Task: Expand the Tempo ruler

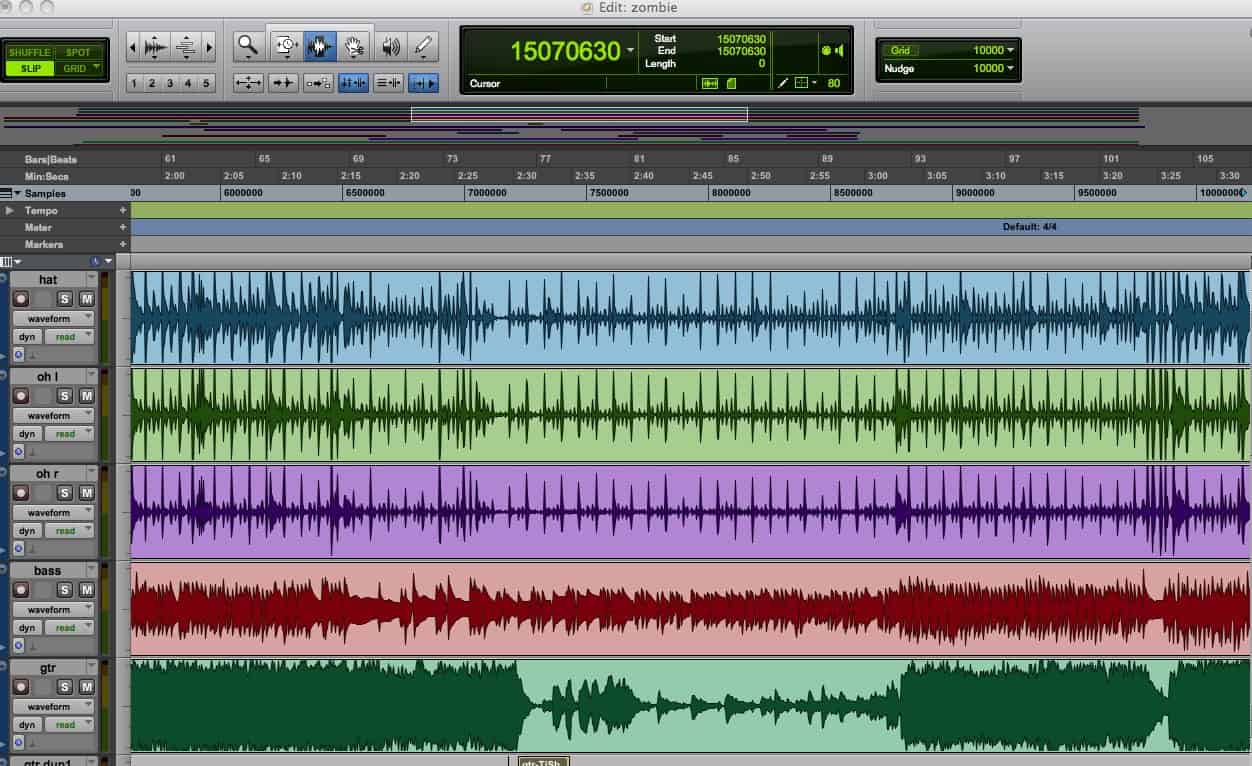Action: click(10, 210)
